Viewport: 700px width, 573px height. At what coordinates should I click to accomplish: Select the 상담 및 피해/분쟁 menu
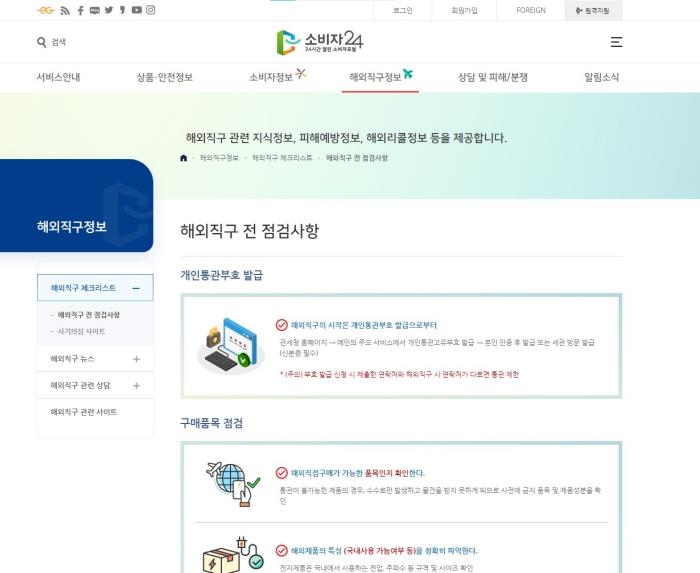pos(493,77)
